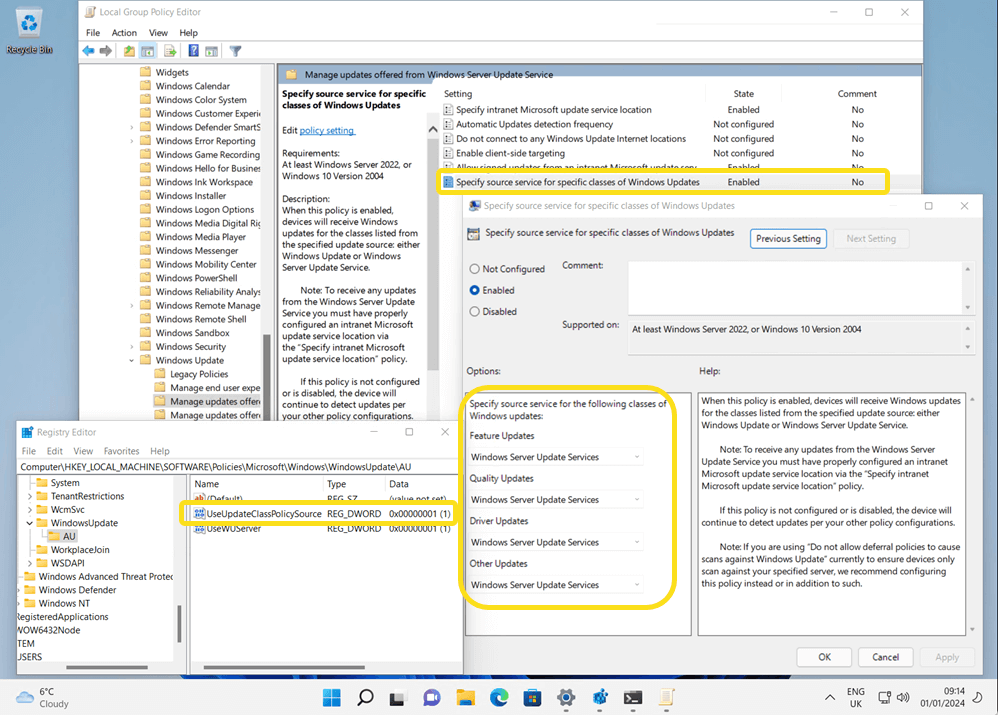
Task: Toggle the console tree show/hide toolbar icon
Action: pos(148,51)
